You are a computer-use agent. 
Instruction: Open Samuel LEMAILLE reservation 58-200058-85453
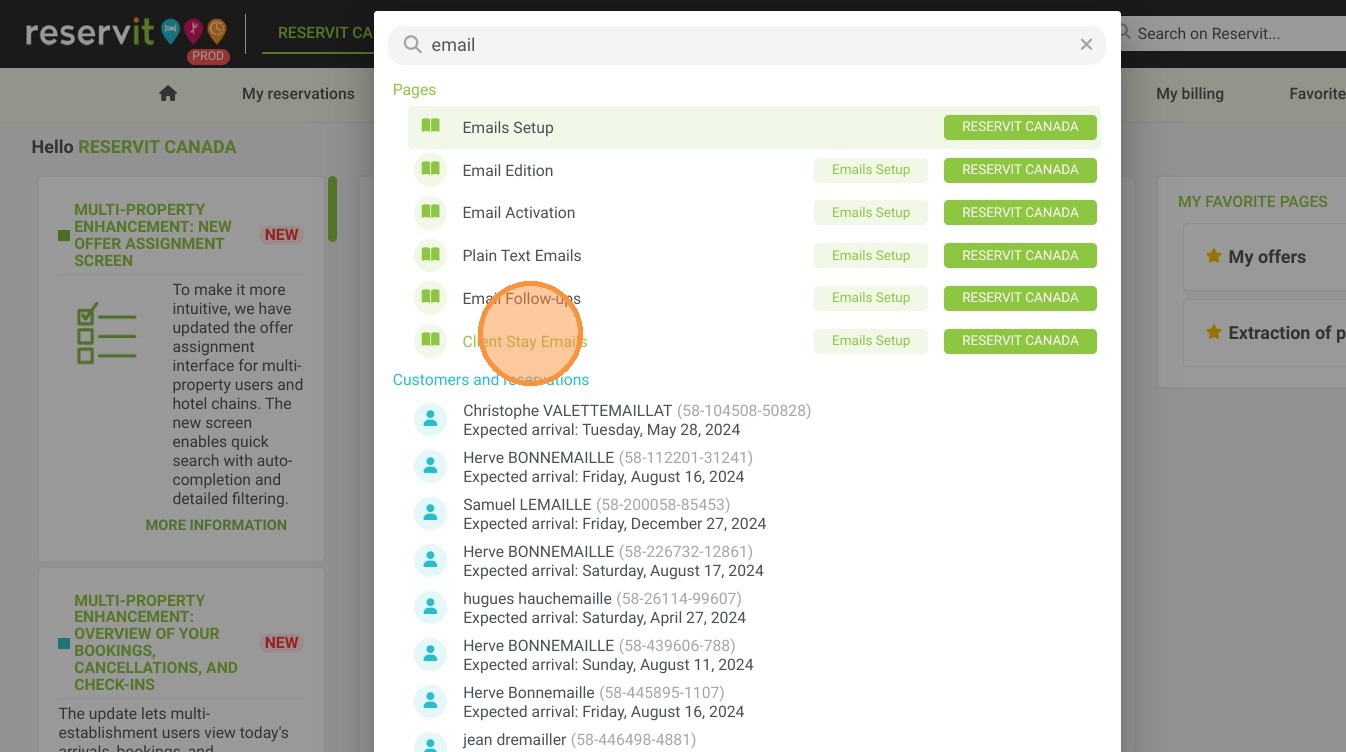pos(614,514)
